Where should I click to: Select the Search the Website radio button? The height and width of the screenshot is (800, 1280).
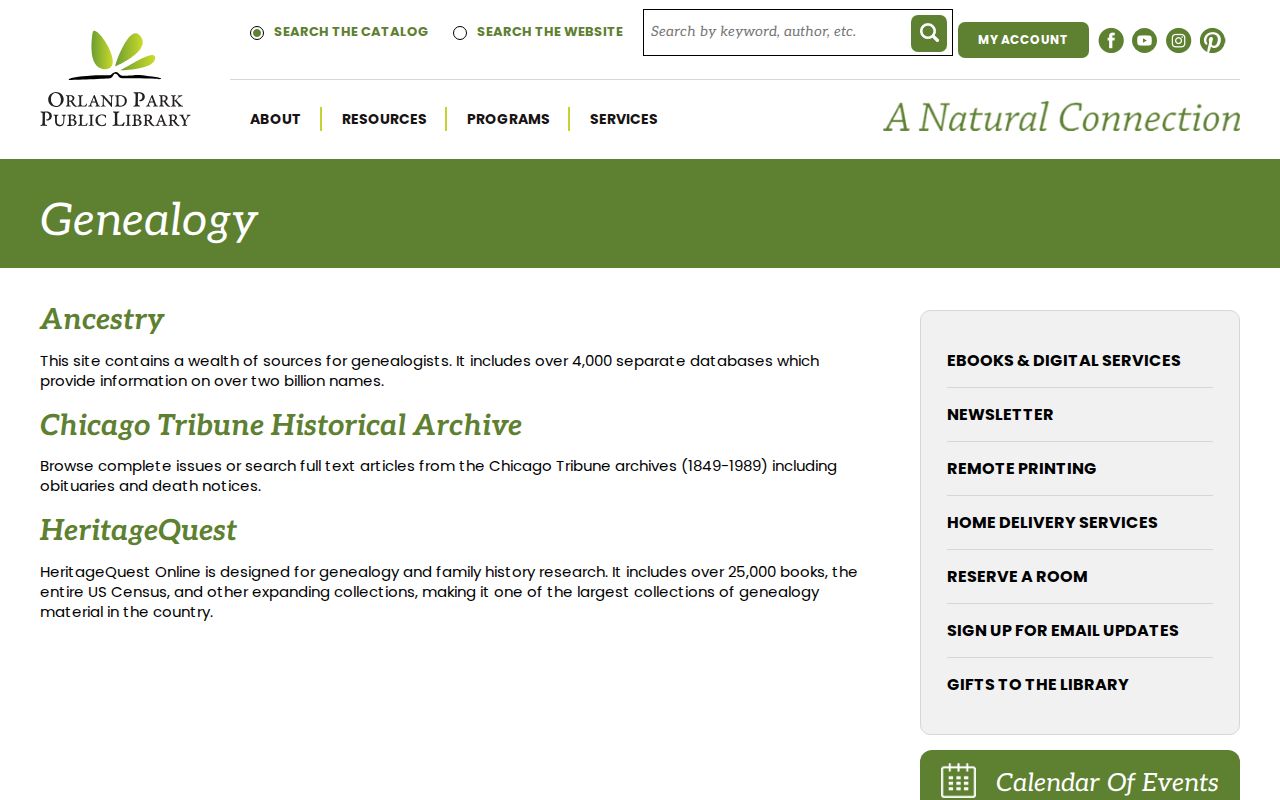[460, 33]
